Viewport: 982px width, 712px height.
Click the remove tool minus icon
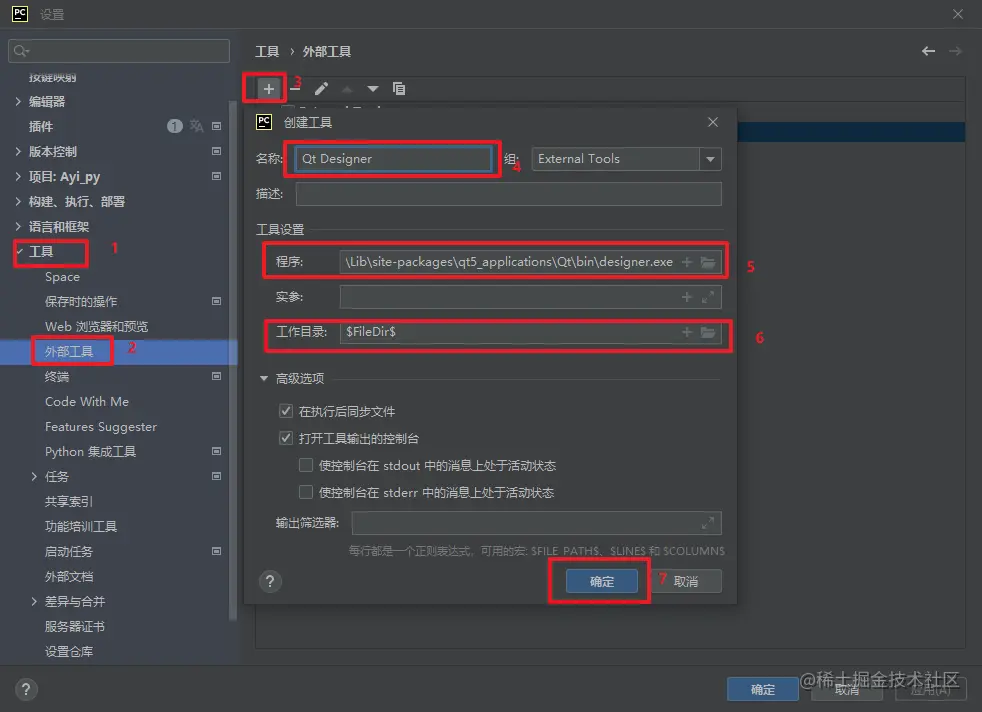[x=295, y=89]
